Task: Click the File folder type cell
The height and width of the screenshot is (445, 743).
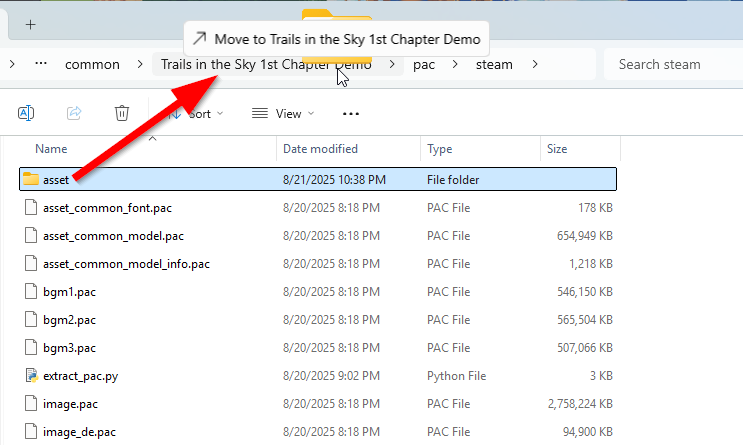Action: point(453,180)
